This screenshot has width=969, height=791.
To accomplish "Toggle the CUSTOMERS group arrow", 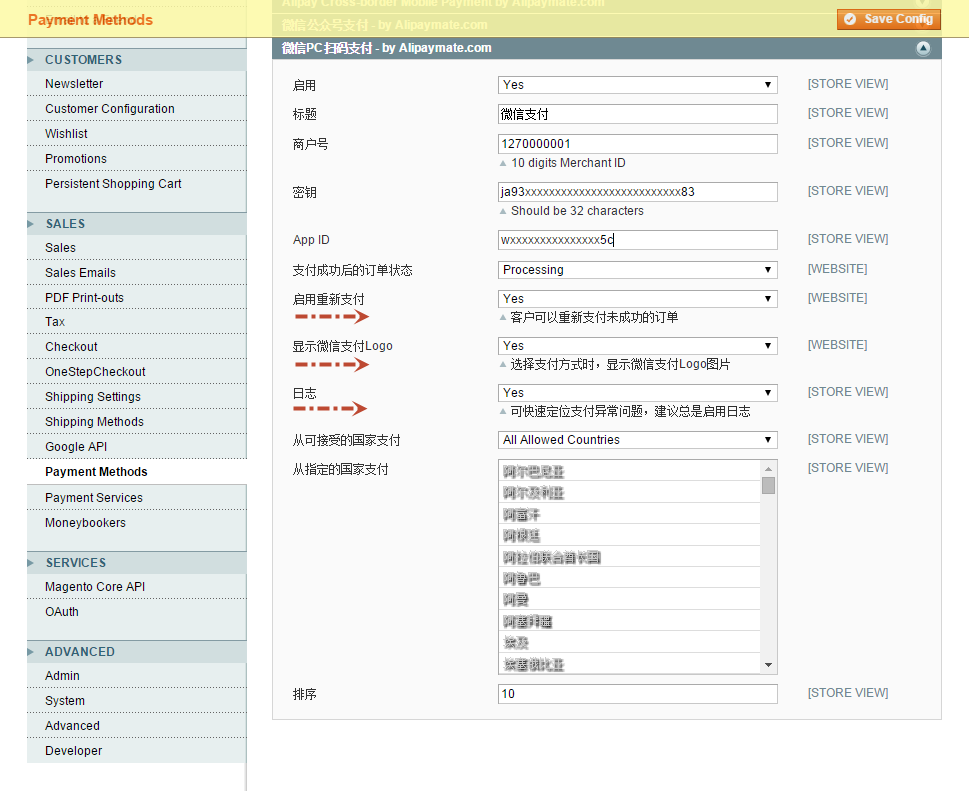I will click(x=30, y=60).
